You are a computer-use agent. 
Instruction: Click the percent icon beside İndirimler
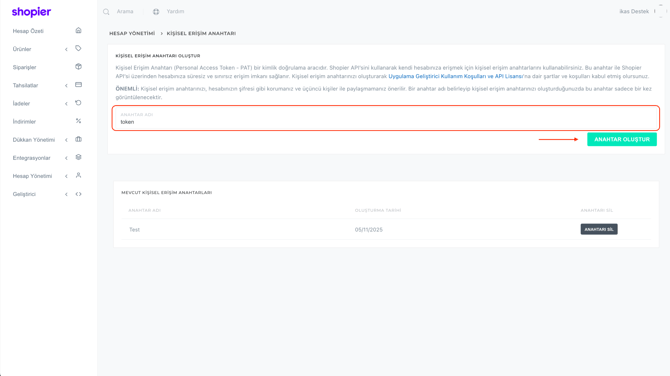click(x=78, y=121)
